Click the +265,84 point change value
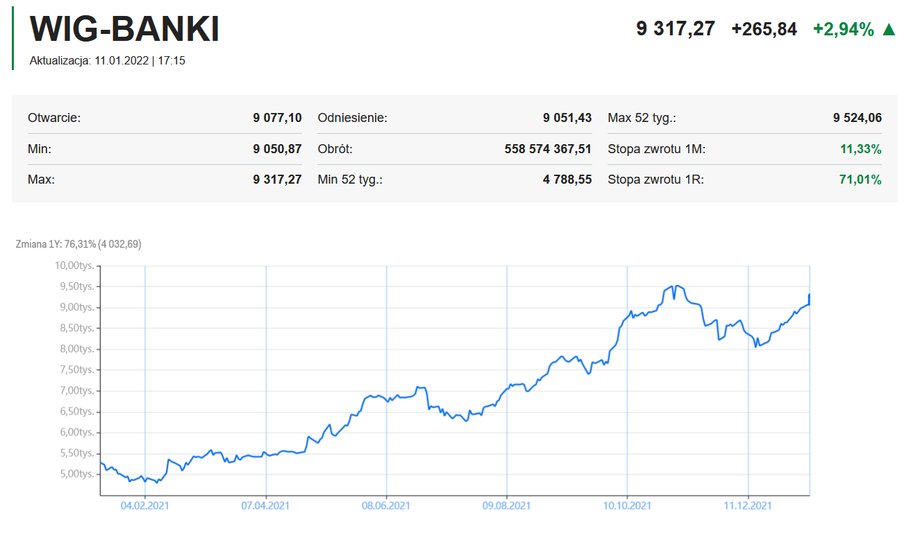Screen dimensions: 920x533 tap(764, 29)
